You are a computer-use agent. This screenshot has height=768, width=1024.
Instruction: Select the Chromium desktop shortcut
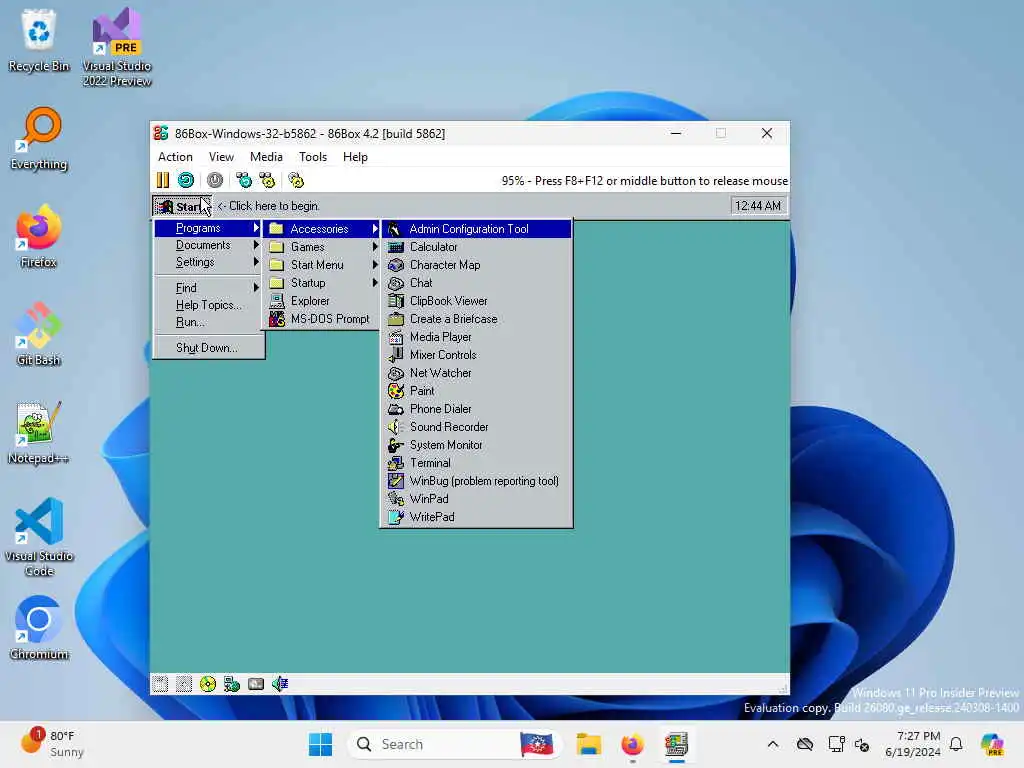39,628
